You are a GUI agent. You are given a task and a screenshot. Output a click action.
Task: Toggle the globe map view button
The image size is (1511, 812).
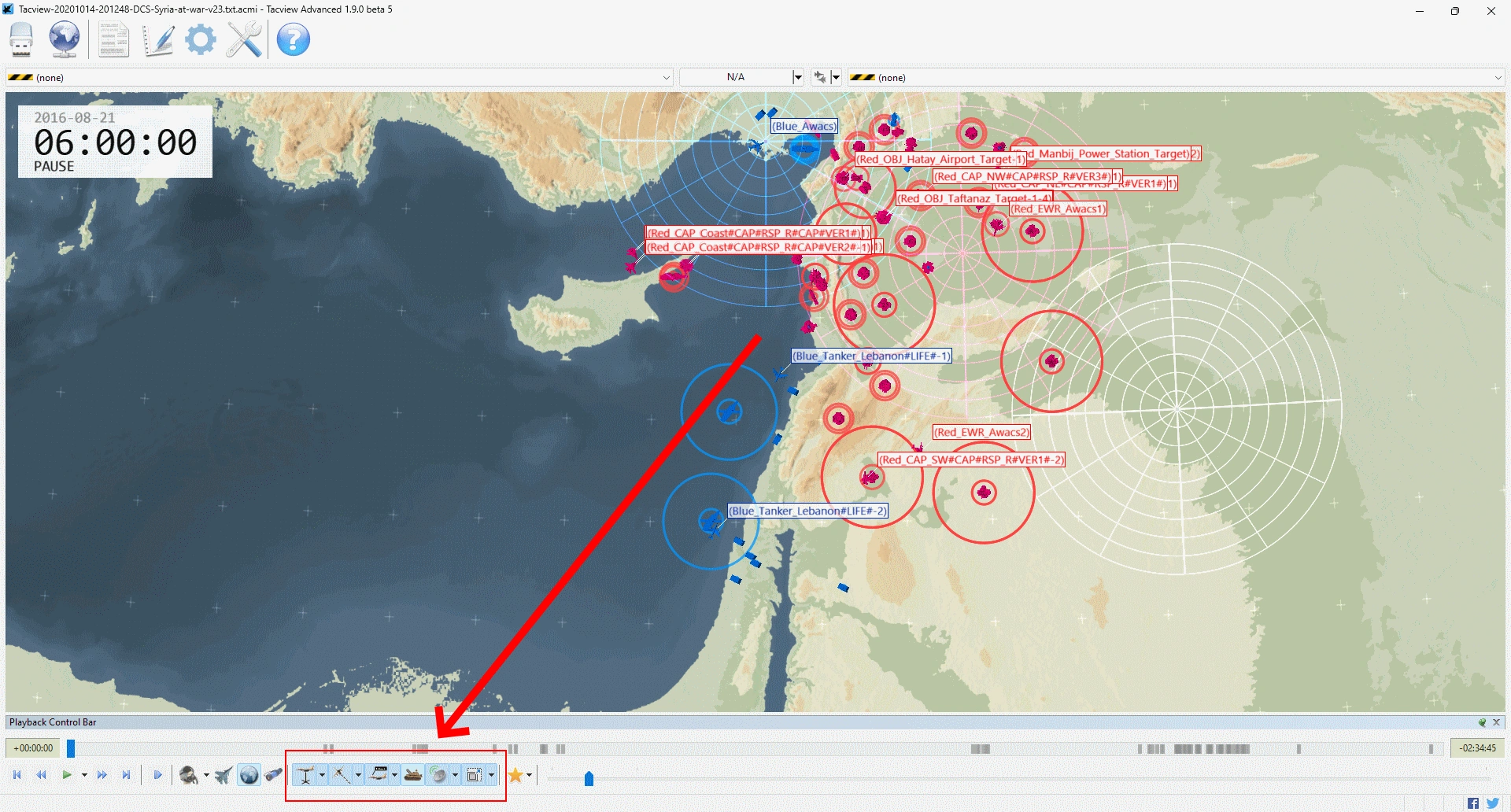[249, 775]
